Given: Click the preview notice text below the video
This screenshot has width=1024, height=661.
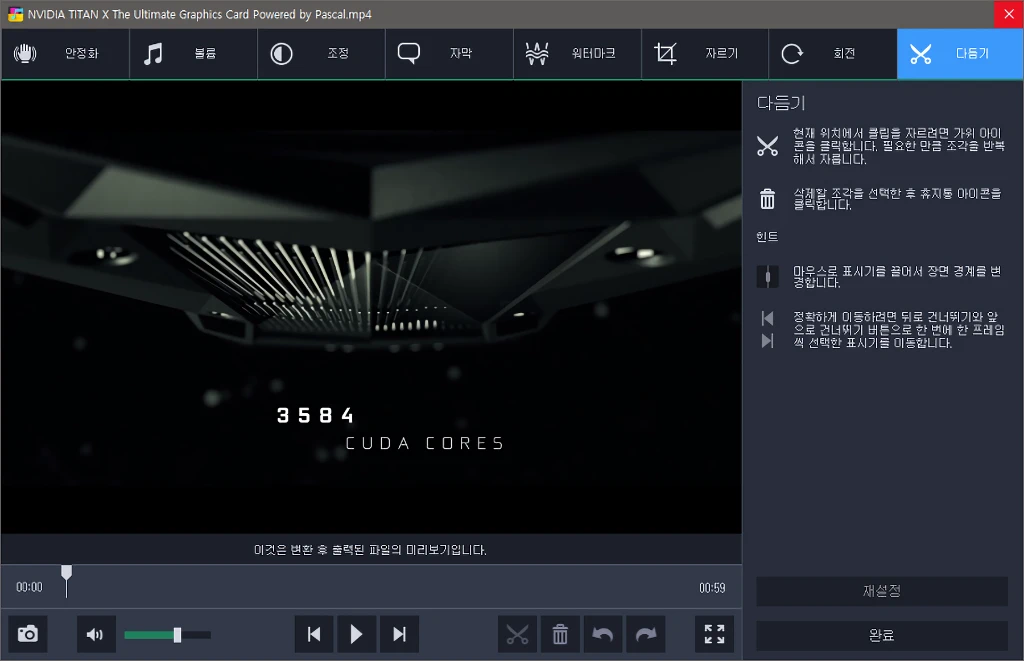Looking at the screenshot, I should (370, 550).
